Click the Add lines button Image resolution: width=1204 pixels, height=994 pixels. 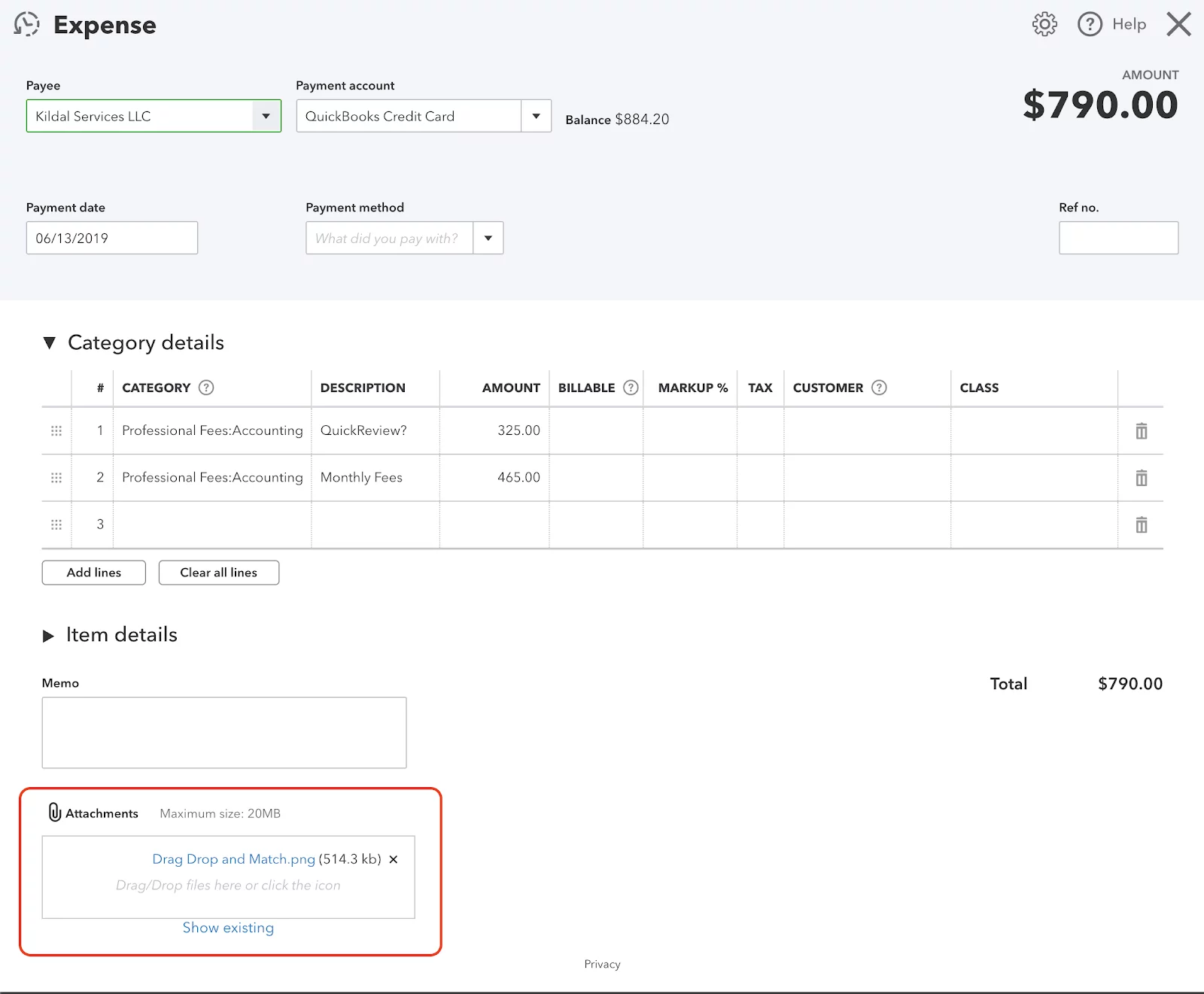(x=93, y=572)
